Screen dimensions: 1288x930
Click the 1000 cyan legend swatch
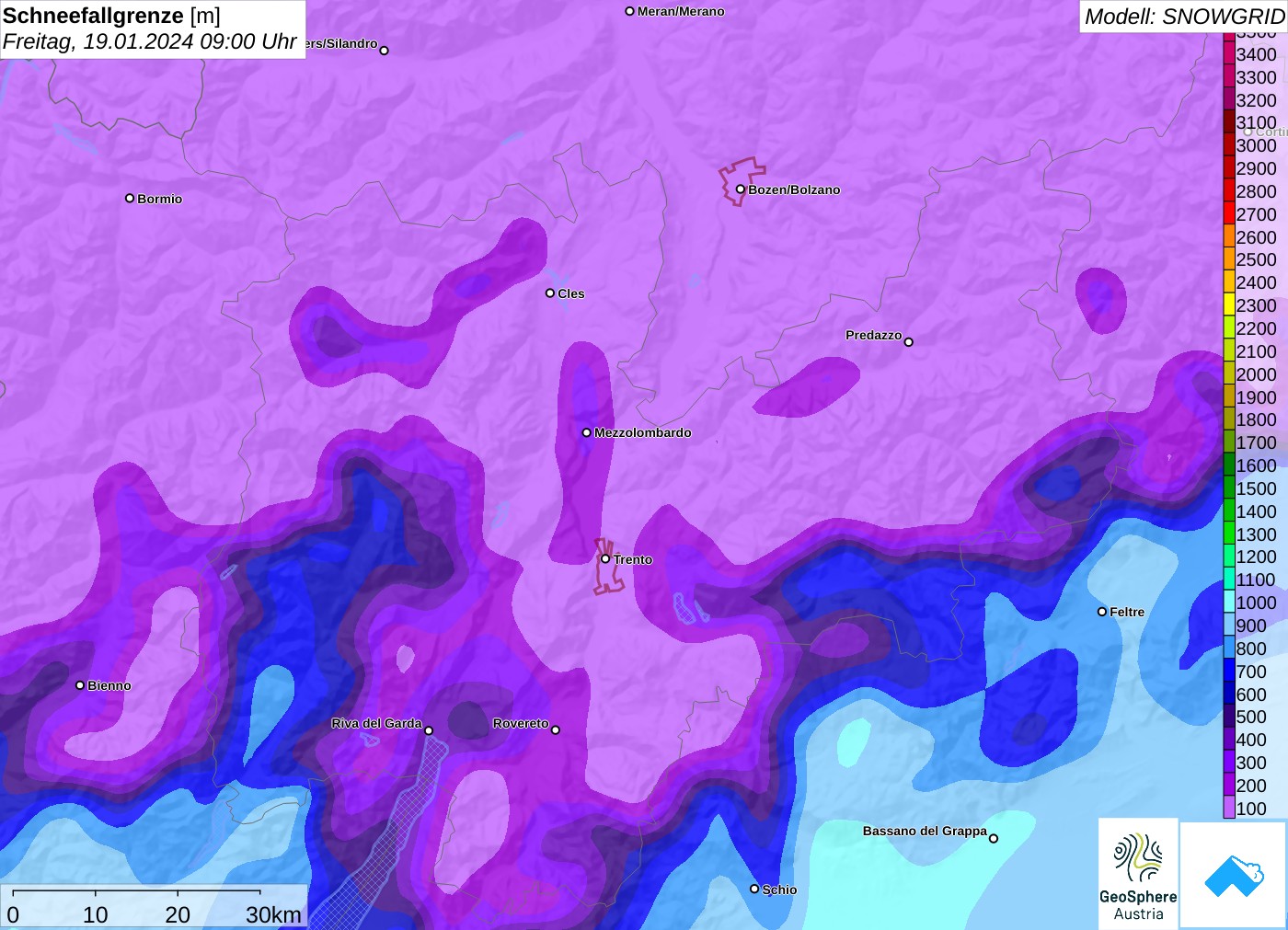coord(1229,602)
